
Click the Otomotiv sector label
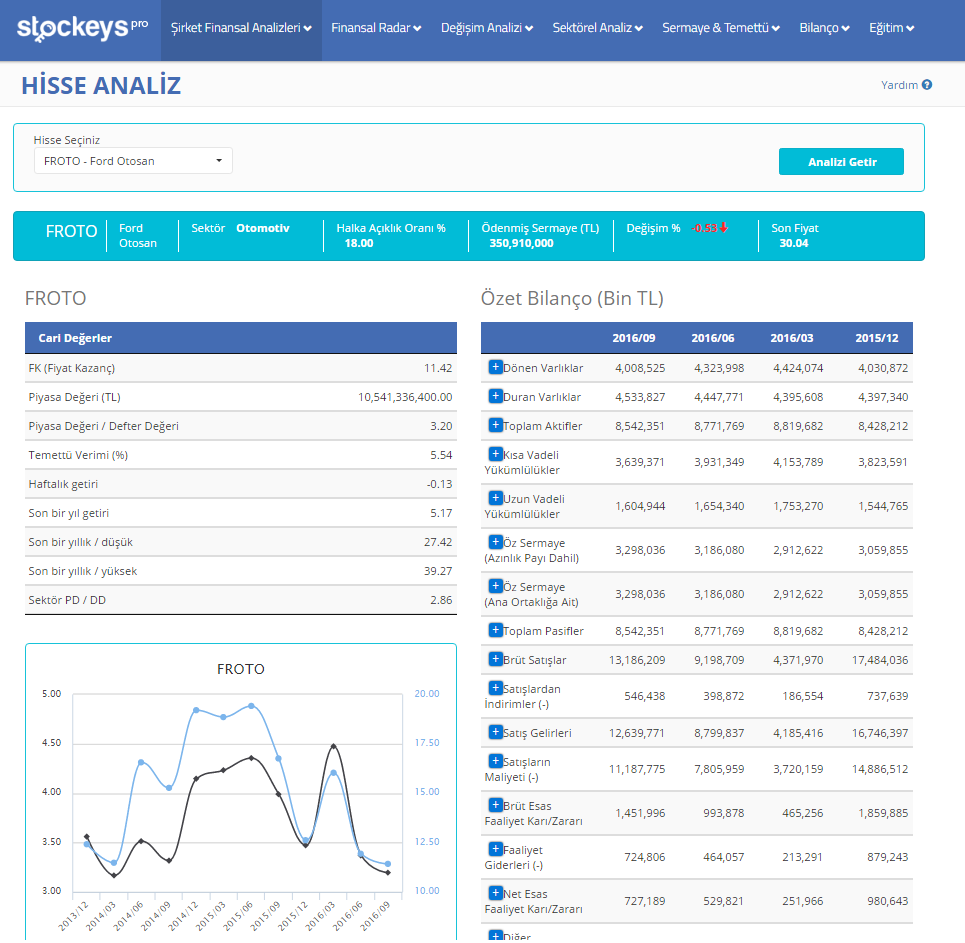[x=263, y=228]
